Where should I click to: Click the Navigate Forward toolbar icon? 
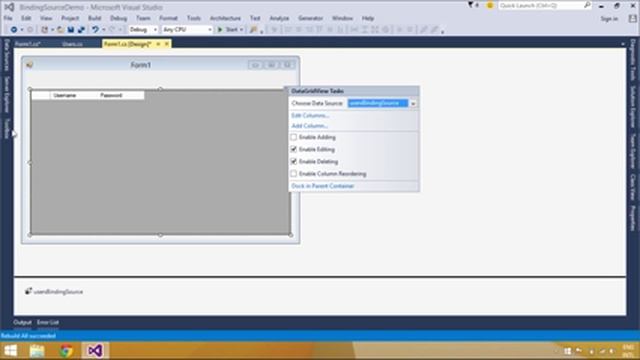point(30,29)
